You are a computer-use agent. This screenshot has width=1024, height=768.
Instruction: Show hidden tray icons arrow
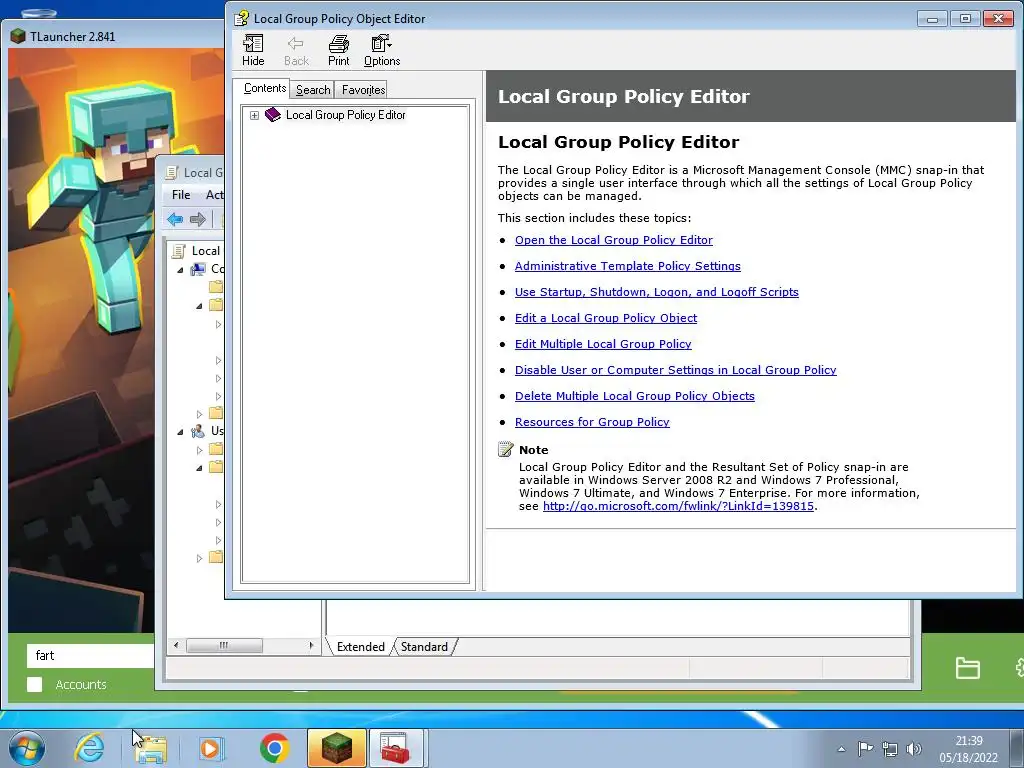tap(841, 750)
